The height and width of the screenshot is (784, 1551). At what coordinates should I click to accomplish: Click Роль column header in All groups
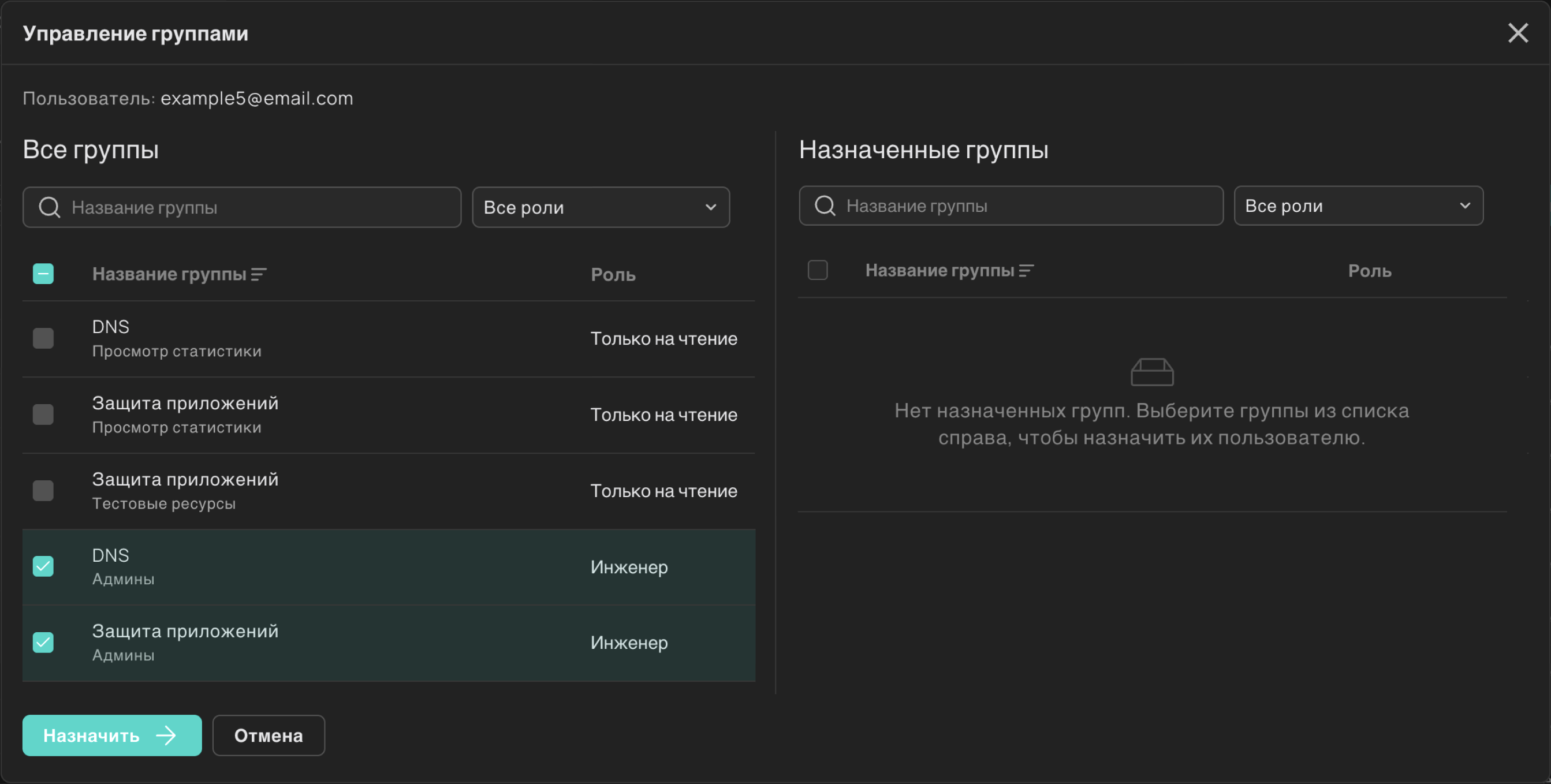(x=613, y=275)
